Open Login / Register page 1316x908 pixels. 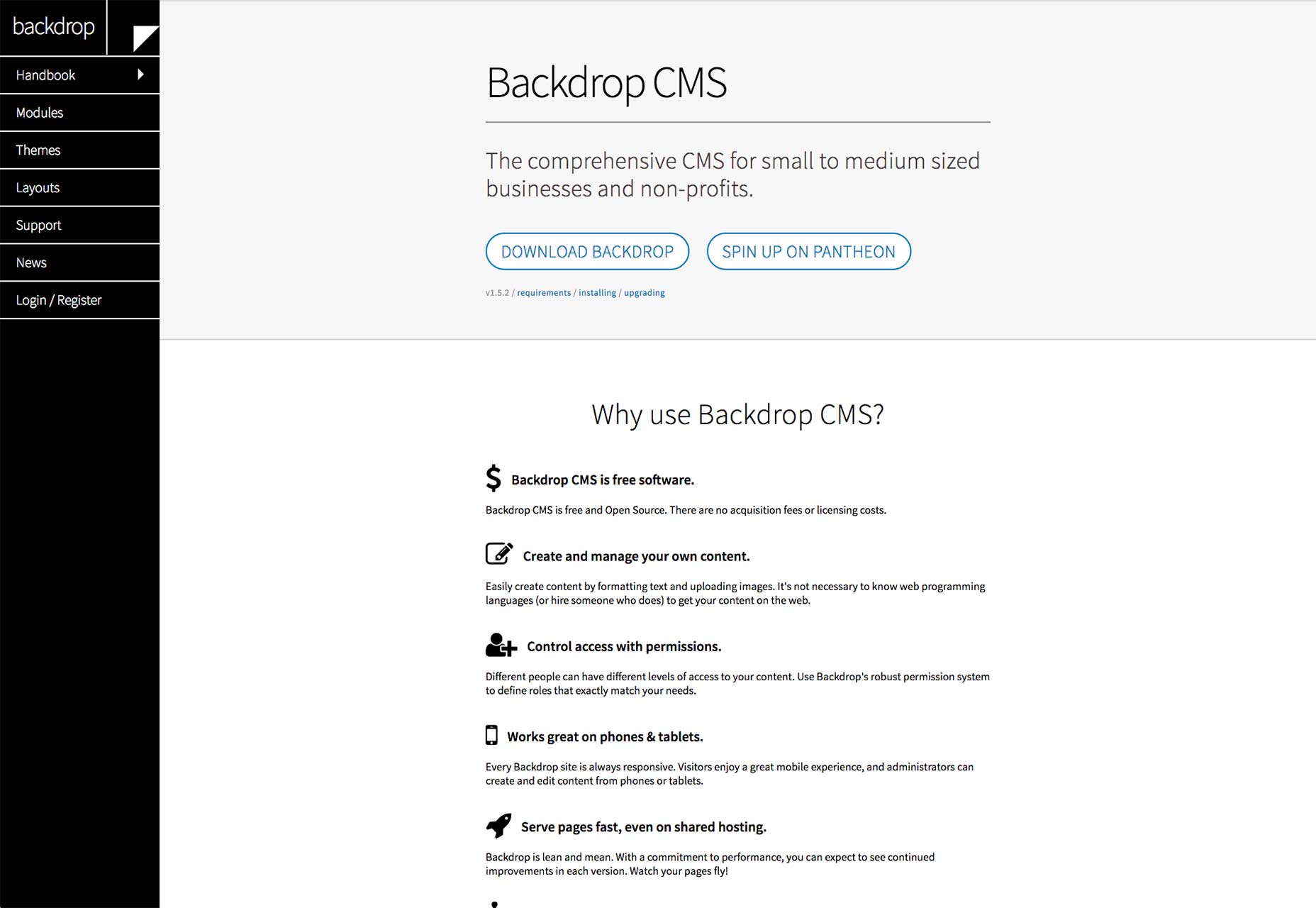(59, 301)
